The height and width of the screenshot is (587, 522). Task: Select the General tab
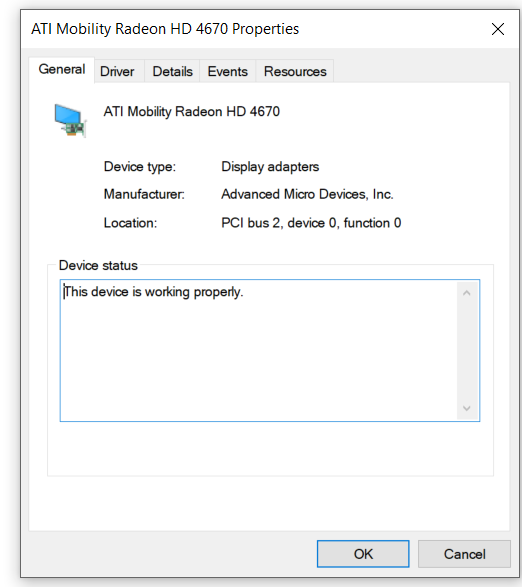point(62,70)
